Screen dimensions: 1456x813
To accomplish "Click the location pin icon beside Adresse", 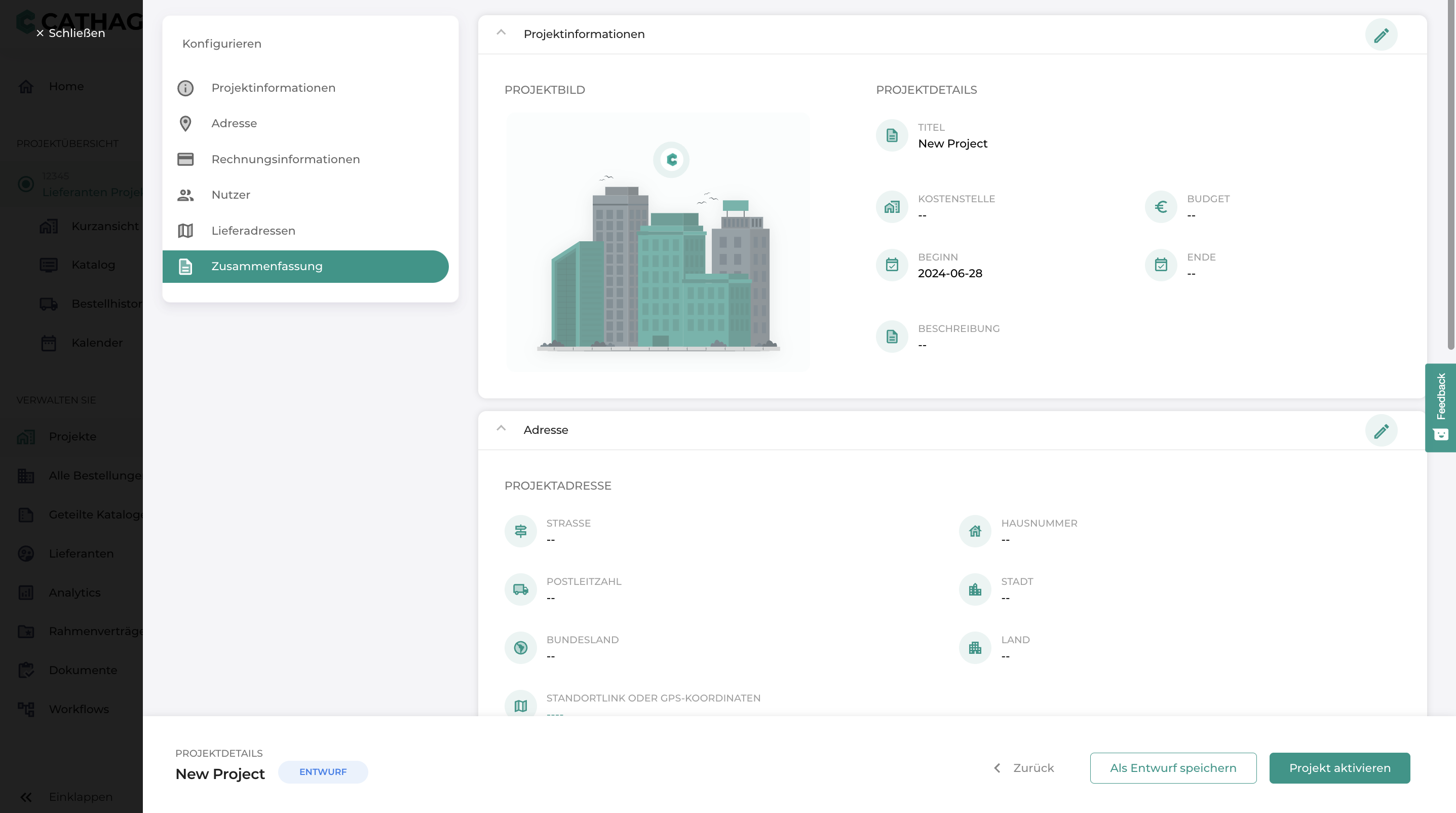I will click(x=185, y=124).
